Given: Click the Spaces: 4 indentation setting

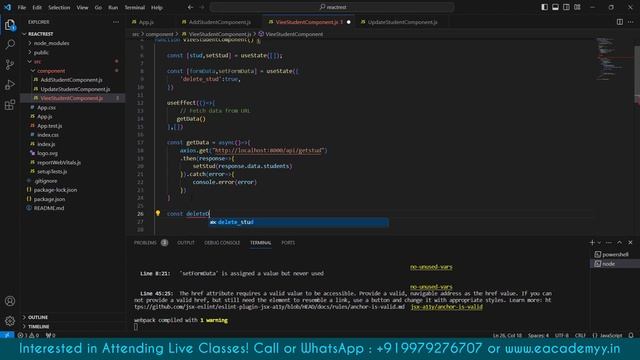Looking at the screenshot, I should click(538, 335).
